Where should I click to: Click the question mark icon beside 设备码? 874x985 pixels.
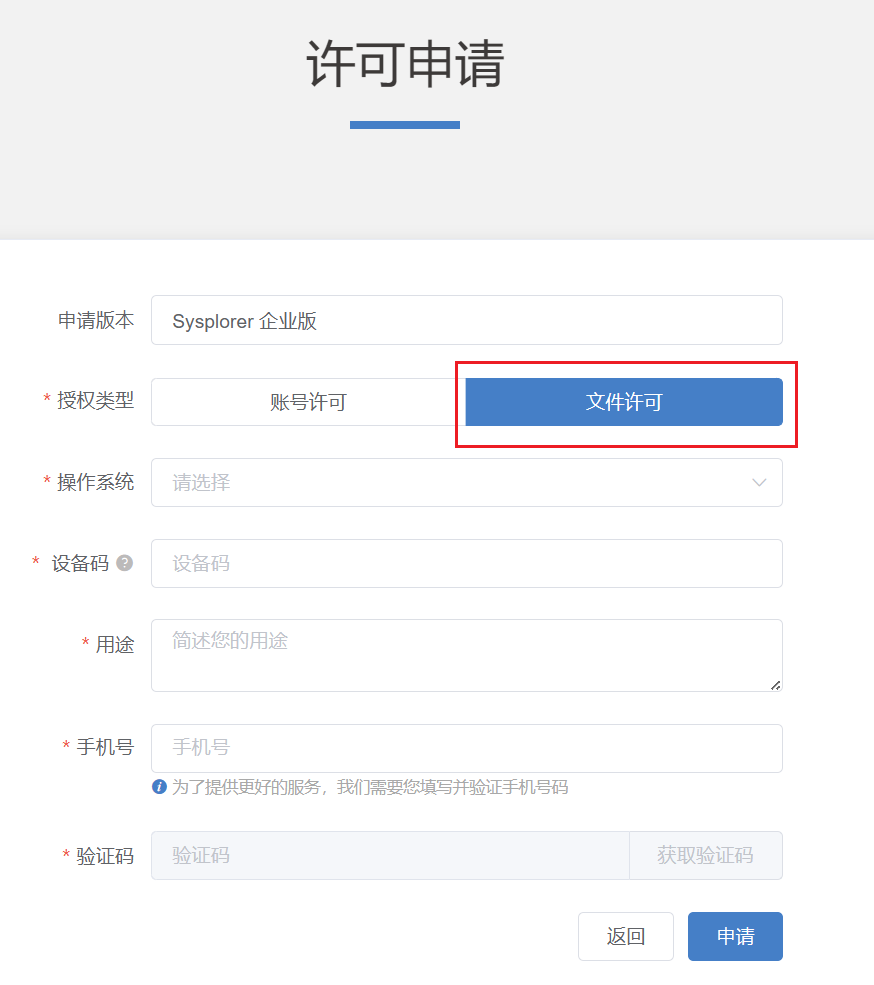pyautogui.click(x=124, y=563)
